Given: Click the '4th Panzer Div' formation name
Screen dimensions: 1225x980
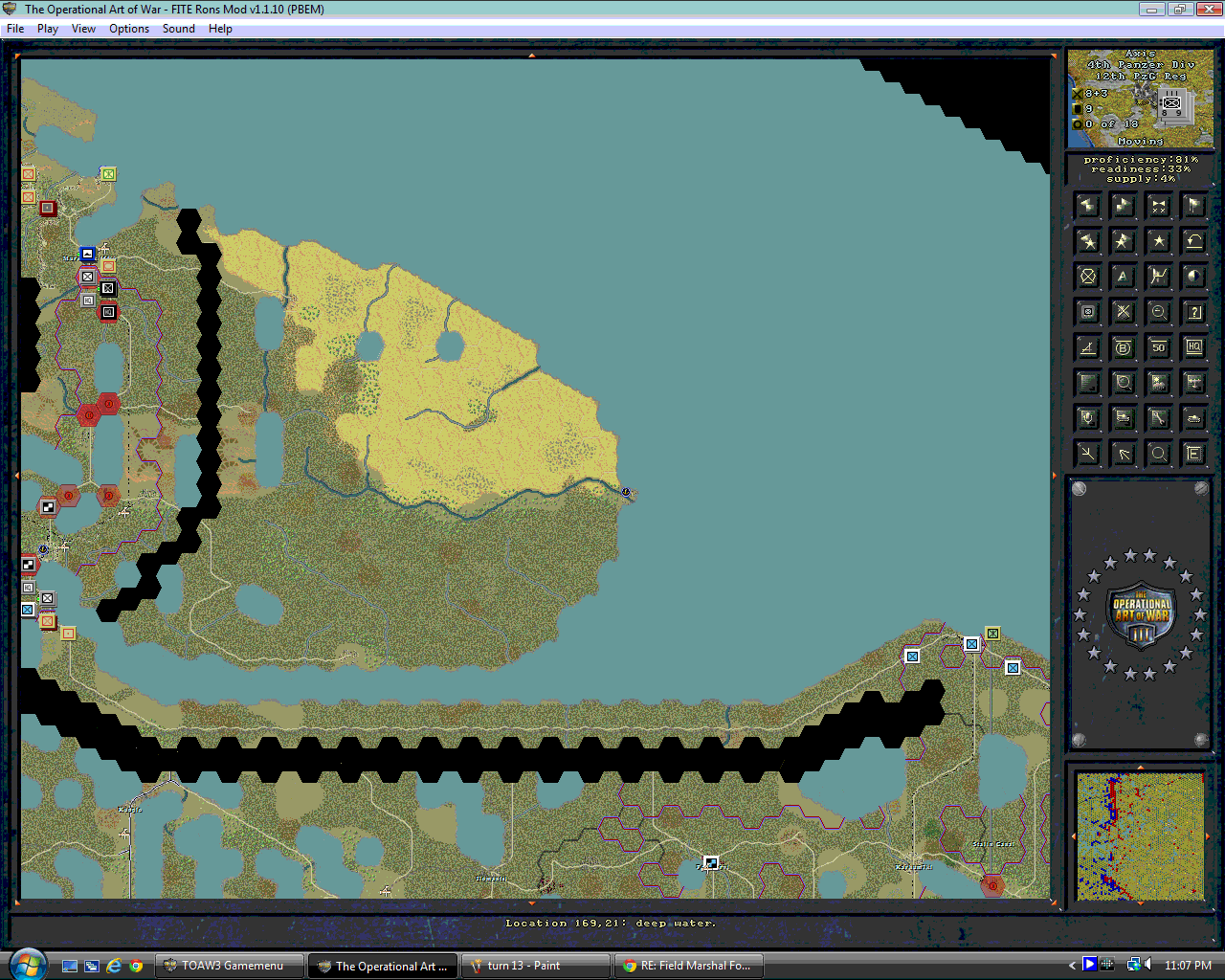Looking at the screenshot, I should pyautogui.click(x=1141, y=65).
